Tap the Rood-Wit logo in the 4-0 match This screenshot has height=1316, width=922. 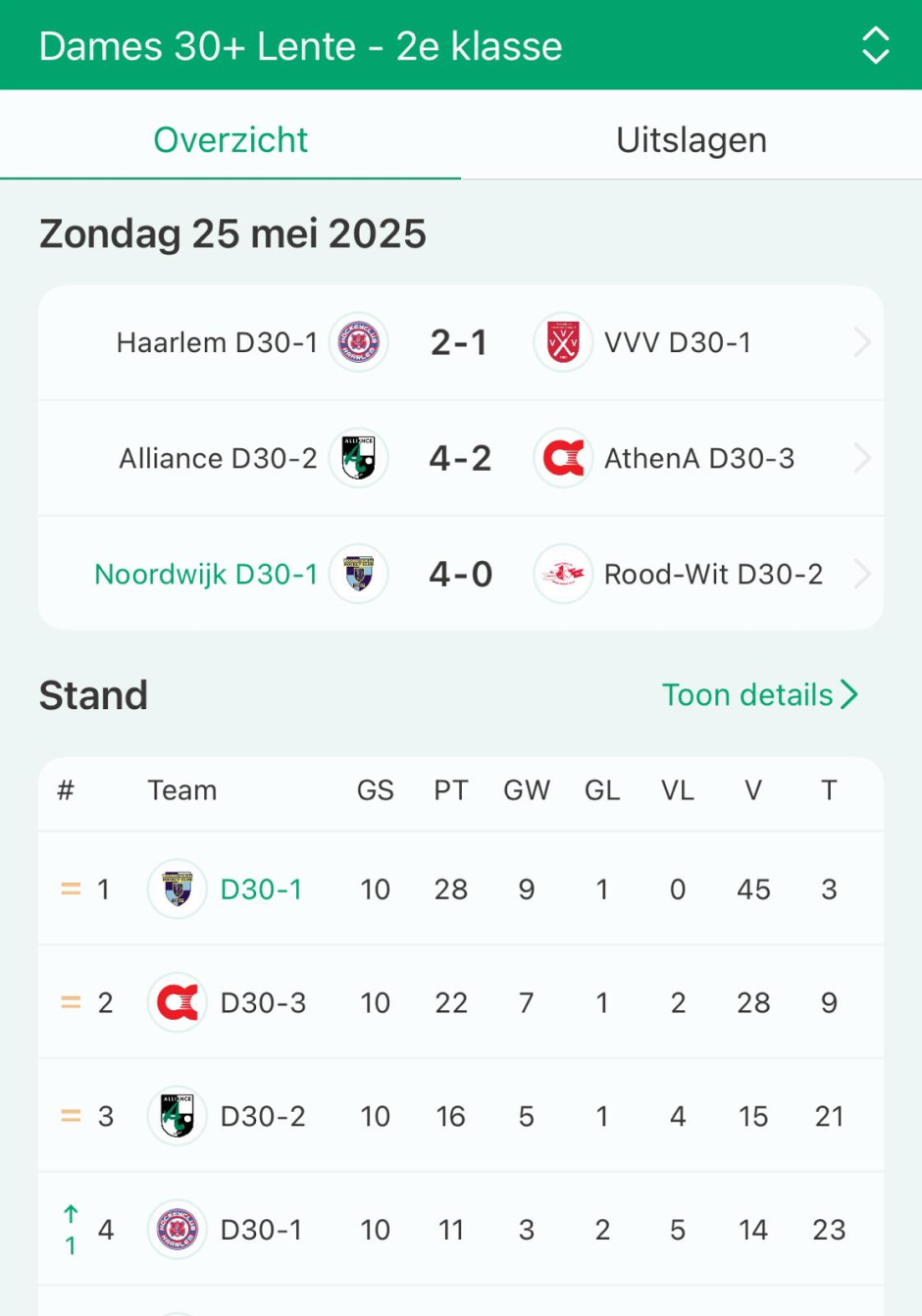[563, 574]
